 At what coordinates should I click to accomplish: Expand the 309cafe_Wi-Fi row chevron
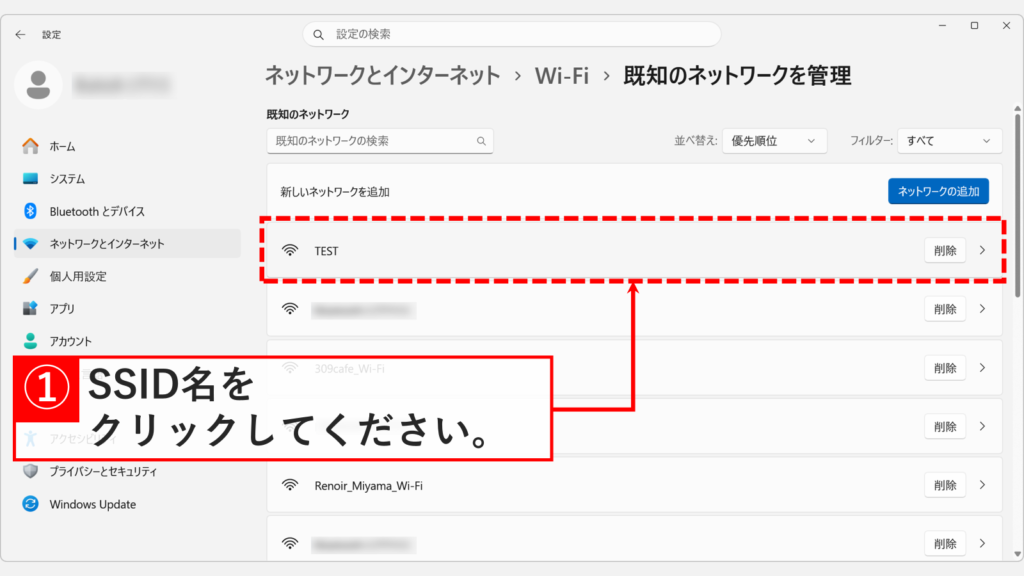point(982,368)
